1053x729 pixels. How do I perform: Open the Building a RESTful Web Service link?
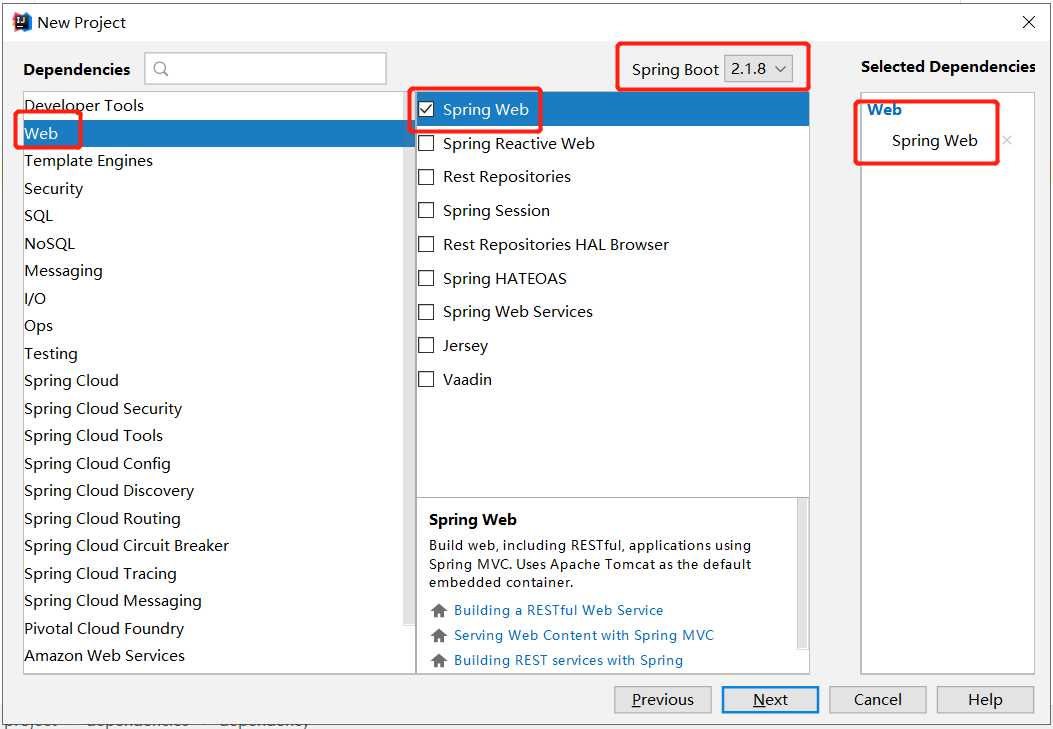point(559,610)
